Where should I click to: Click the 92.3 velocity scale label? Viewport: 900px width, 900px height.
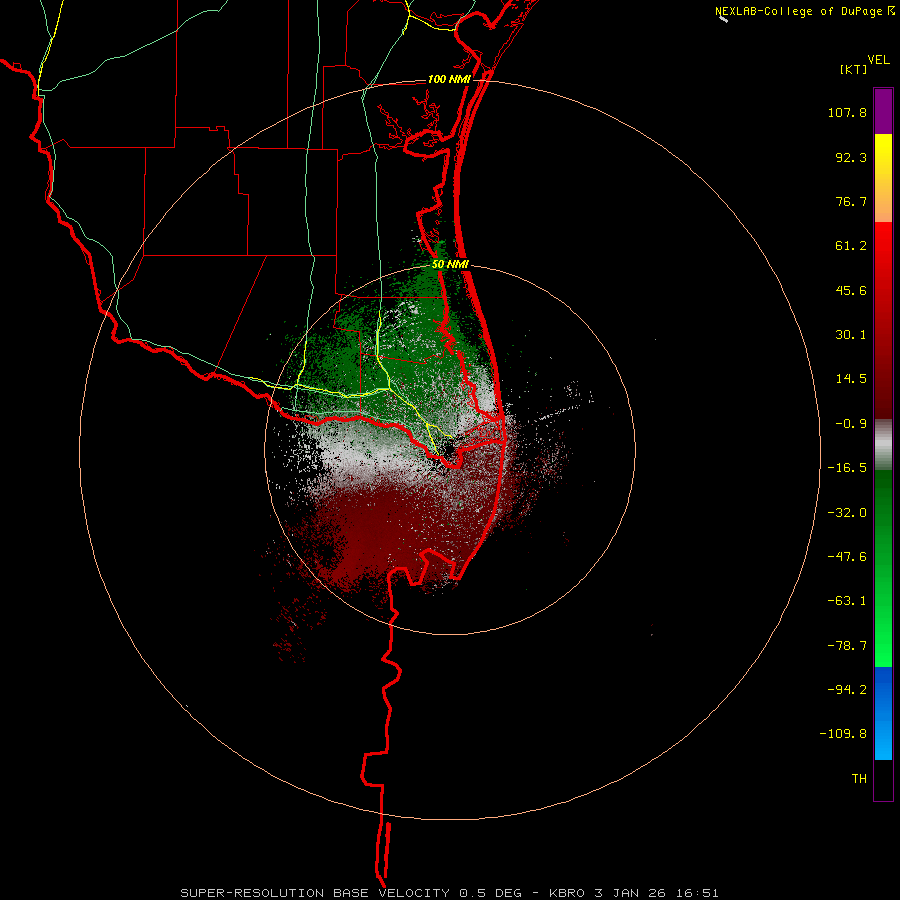click(851, 157)
